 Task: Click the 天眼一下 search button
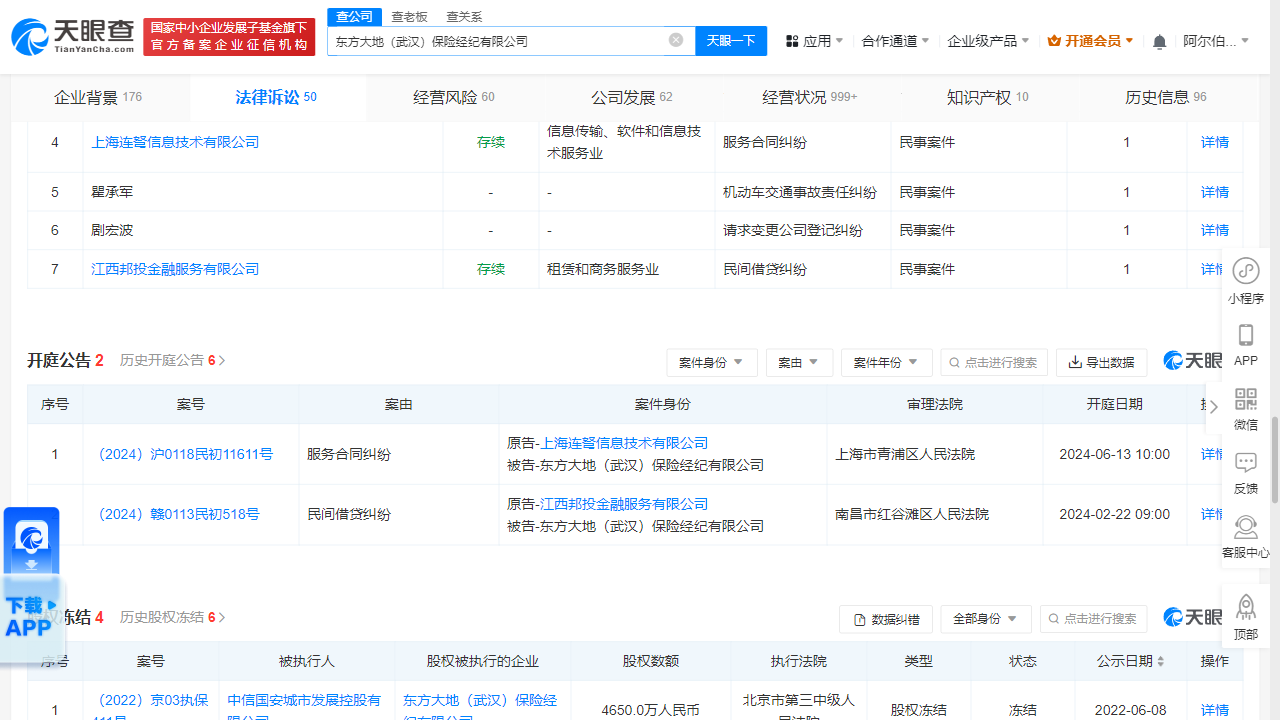[x=731, y=40]
